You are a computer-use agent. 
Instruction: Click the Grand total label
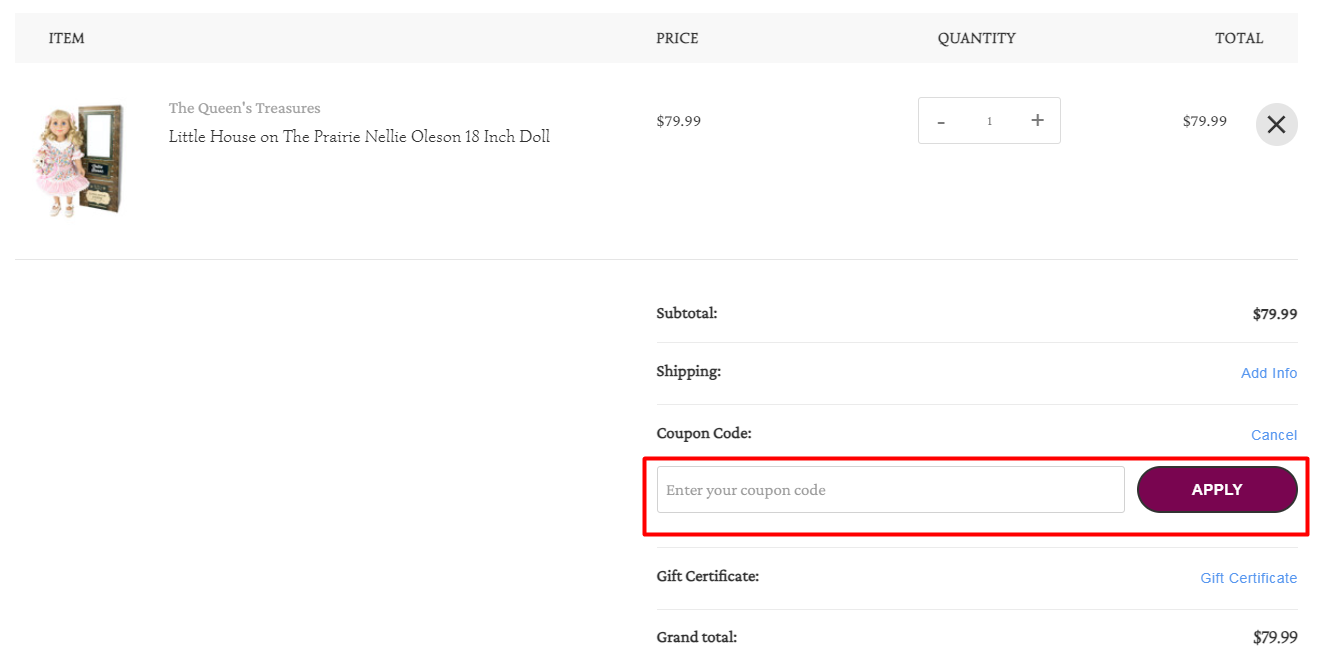[696, 637]
